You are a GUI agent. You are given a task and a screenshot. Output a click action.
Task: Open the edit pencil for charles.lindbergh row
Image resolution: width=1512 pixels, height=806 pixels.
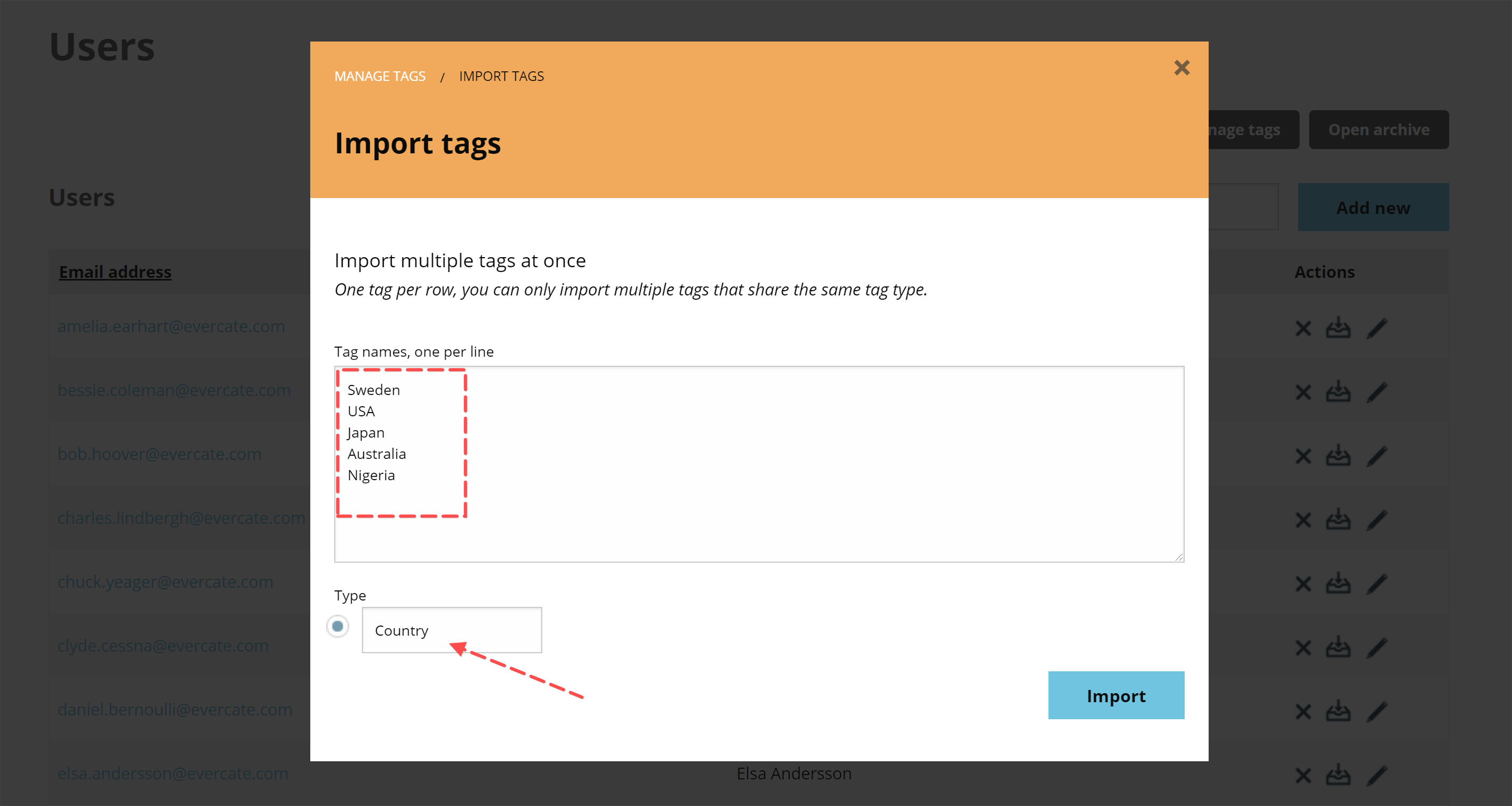[1378, 520]
